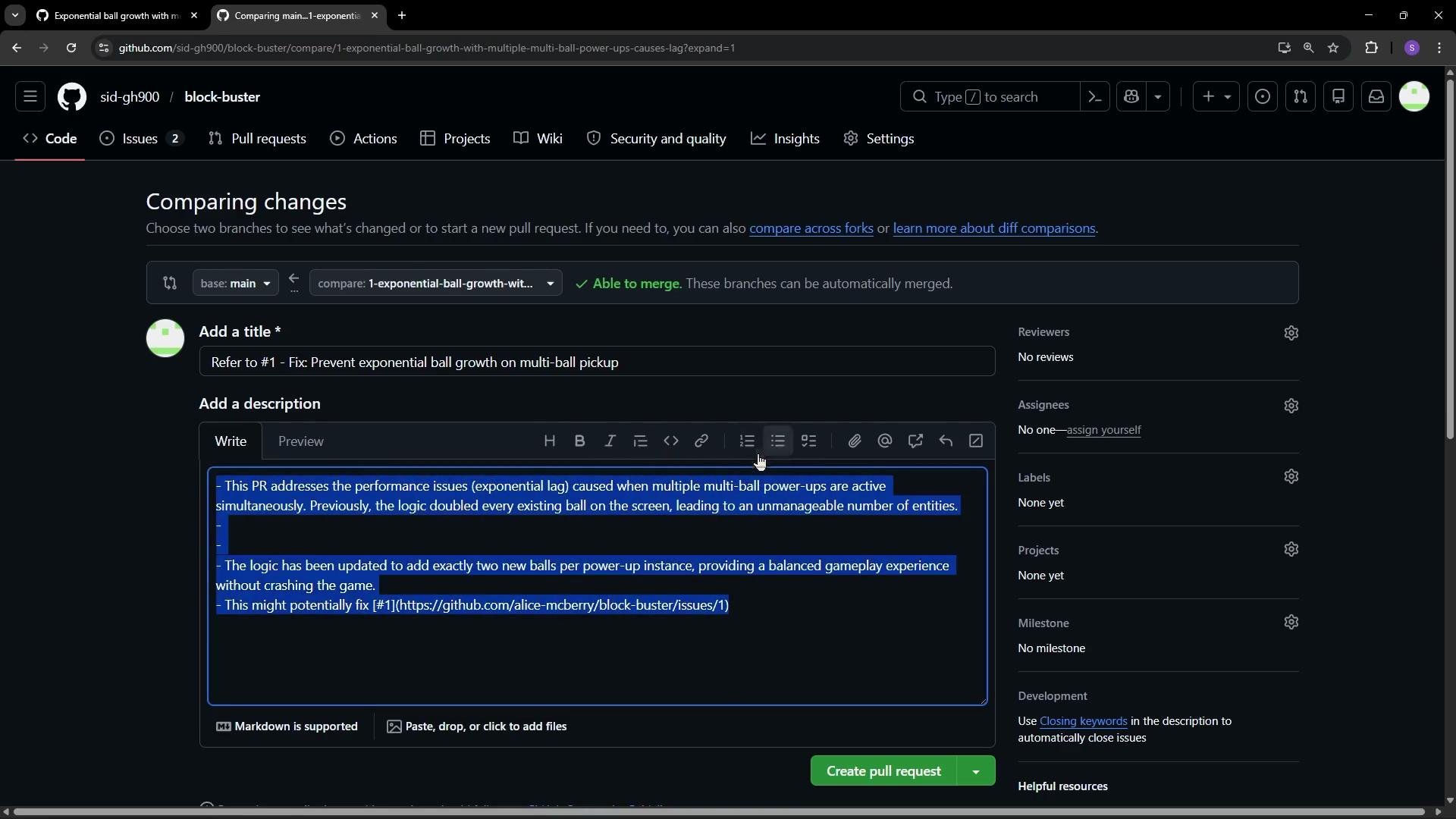1456x819 pixels.
Task: Click into the description text area
Action: [x=597, y=587]
